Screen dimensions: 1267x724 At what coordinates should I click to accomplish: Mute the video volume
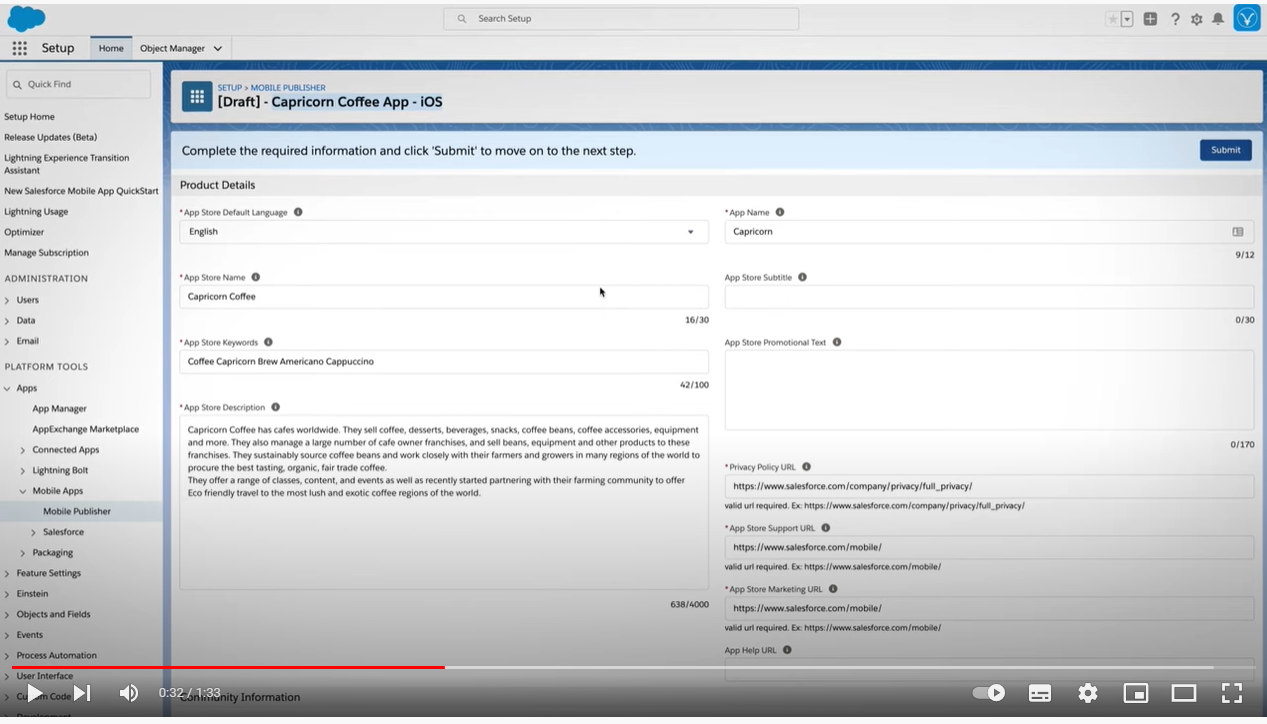(129, 693)
